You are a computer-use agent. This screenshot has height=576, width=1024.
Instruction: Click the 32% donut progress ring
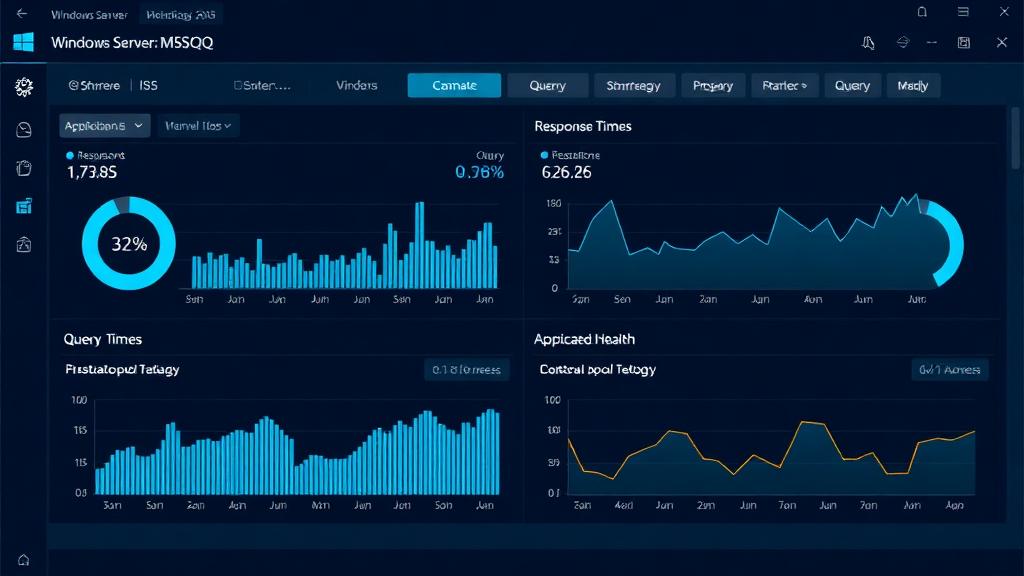(128, 243)
